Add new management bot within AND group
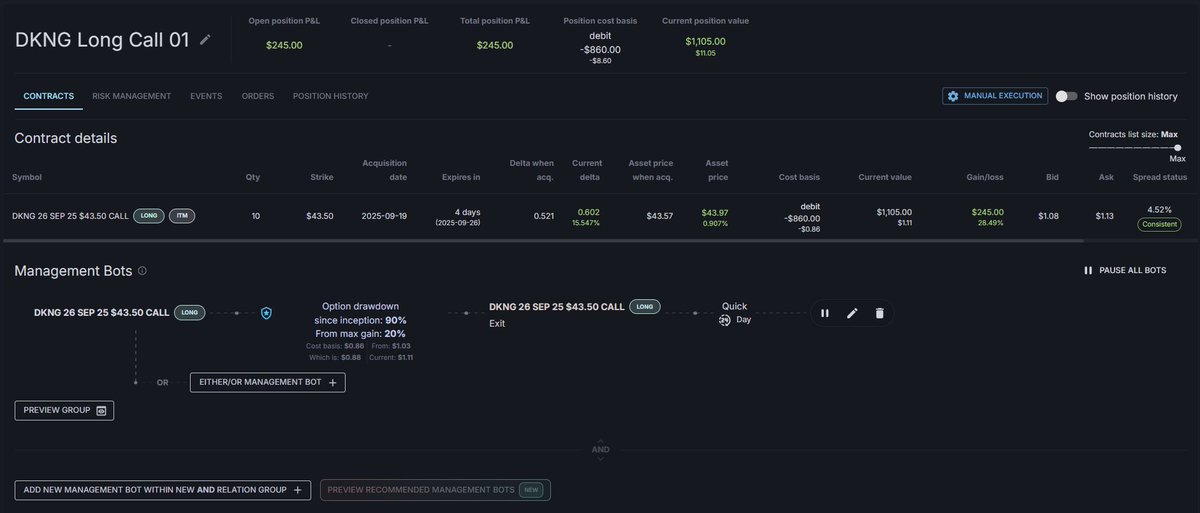The height and width of the screenshot is (513, 1200). coord(163,490)
